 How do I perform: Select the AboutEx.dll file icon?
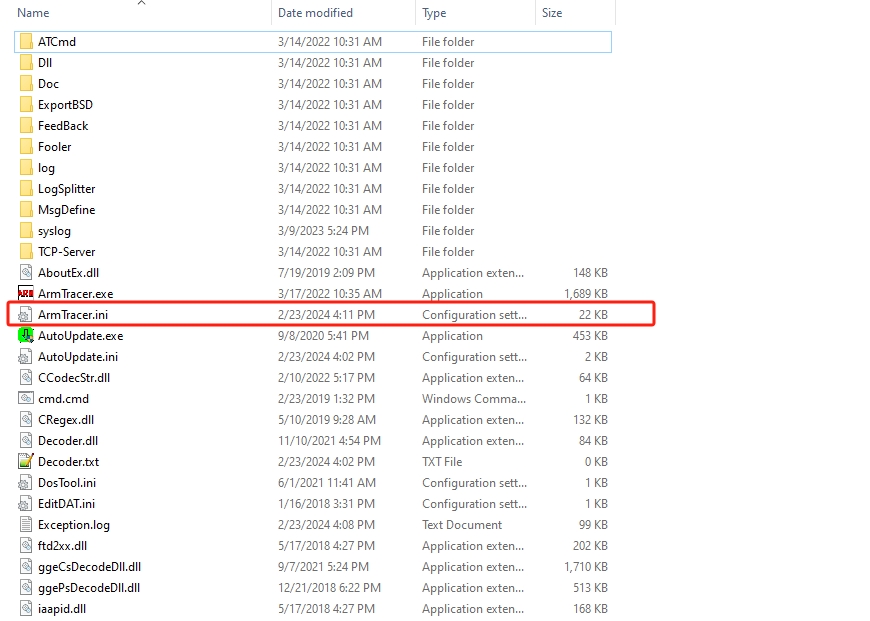point(26,273)
